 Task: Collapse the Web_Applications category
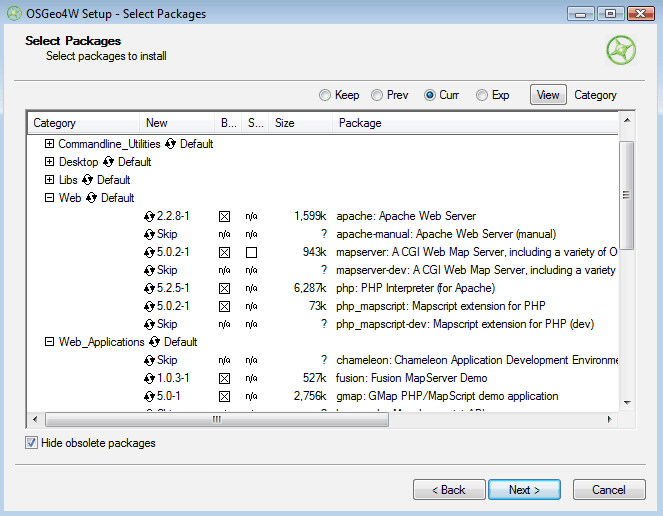point(49,341)
